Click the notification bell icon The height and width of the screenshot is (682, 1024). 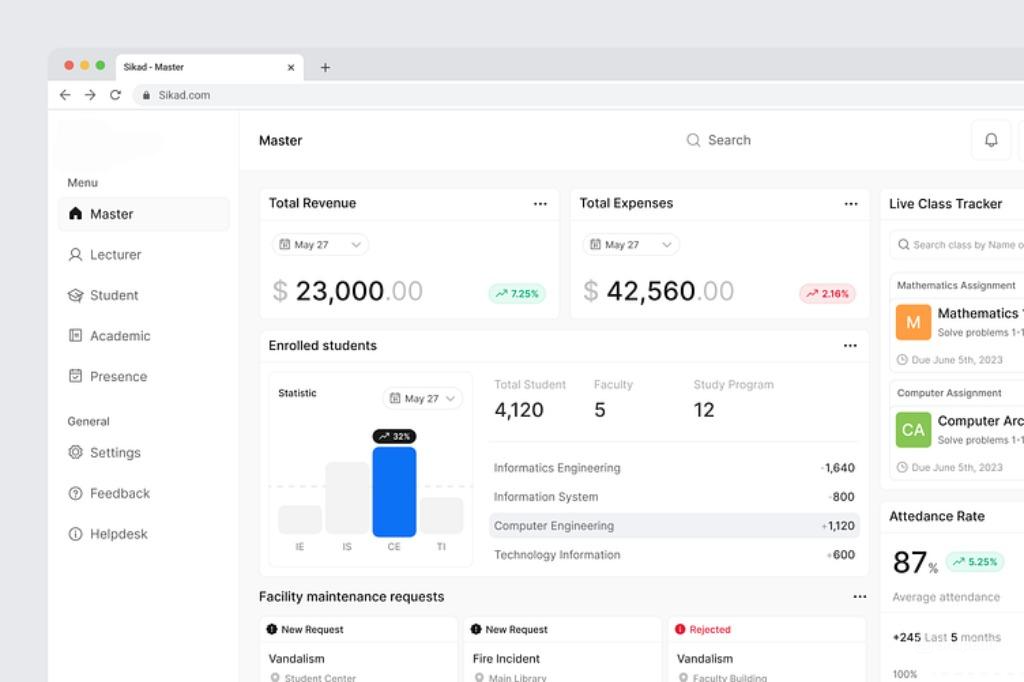[x=991, y=140]
